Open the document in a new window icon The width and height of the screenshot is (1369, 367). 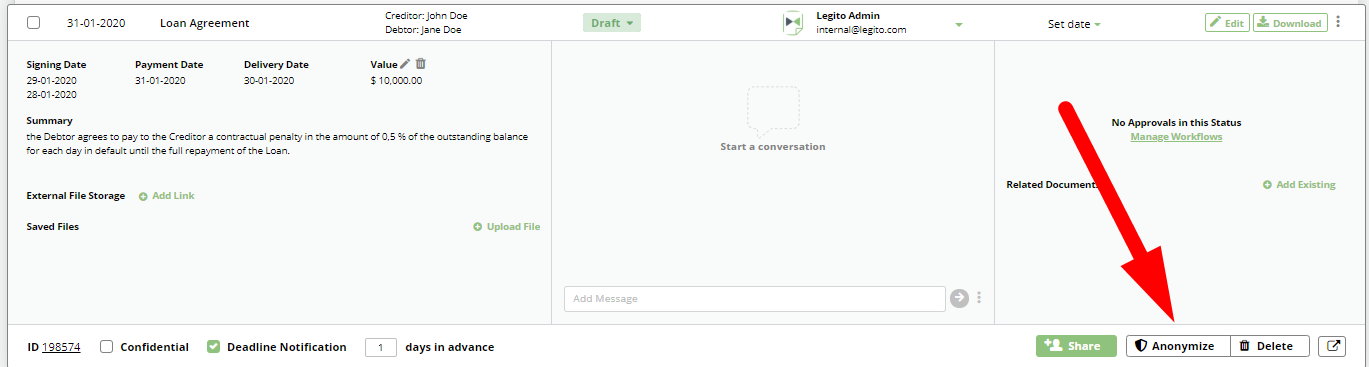[1332, 346]
